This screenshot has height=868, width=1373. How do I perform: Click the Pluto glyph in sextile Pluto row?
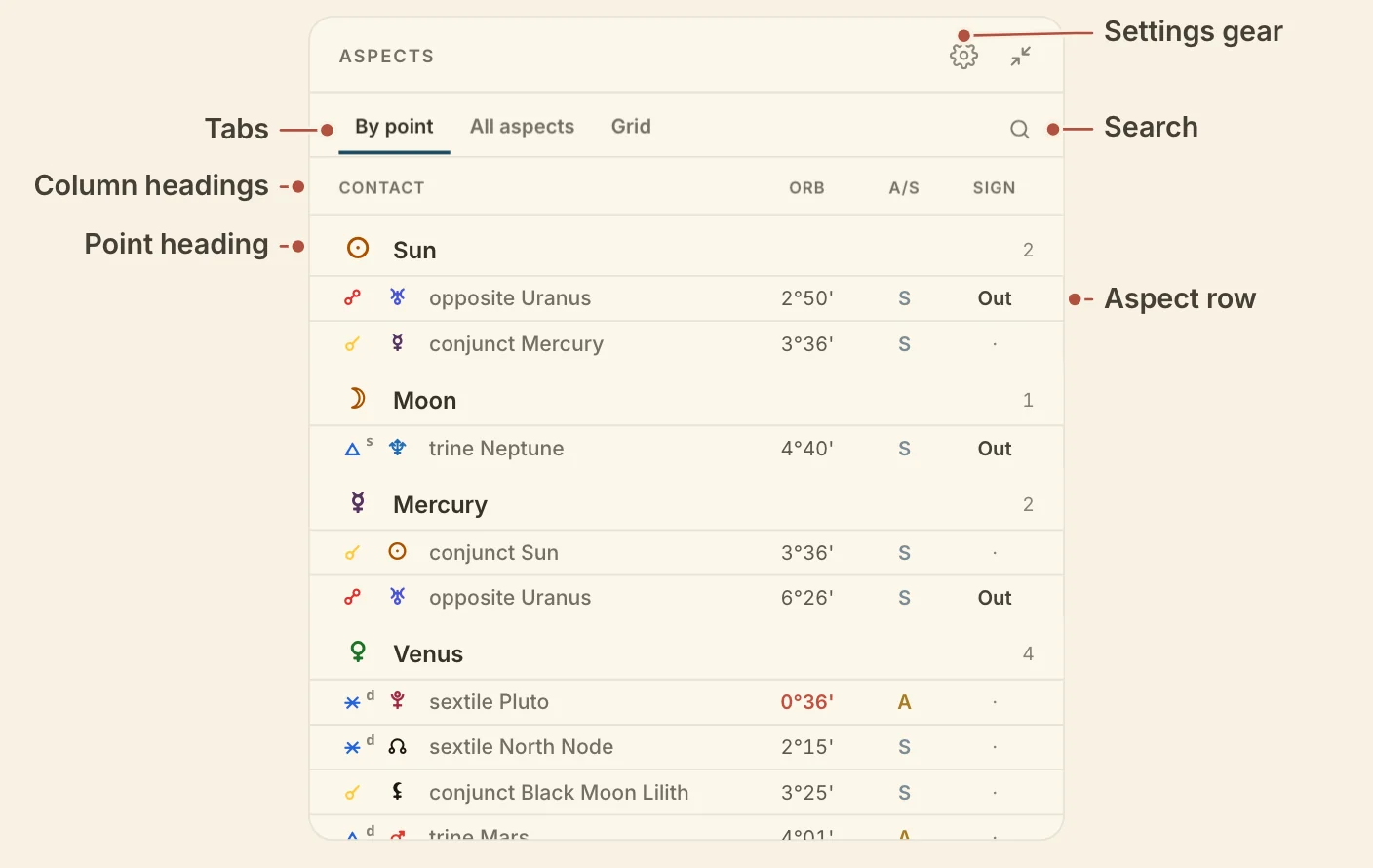pos(397,700)
